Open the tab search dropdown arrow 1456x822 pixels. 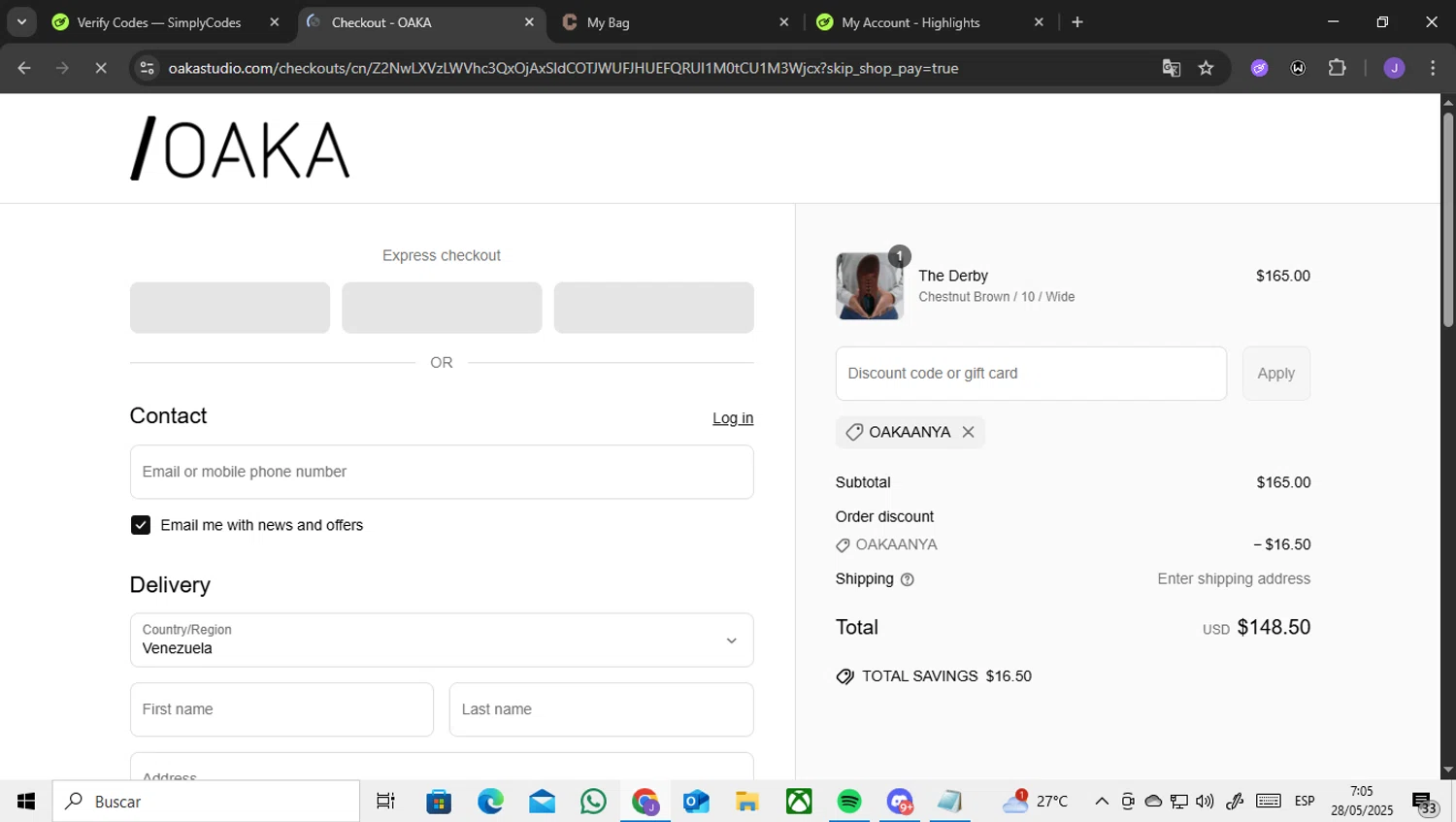[21, 21]
